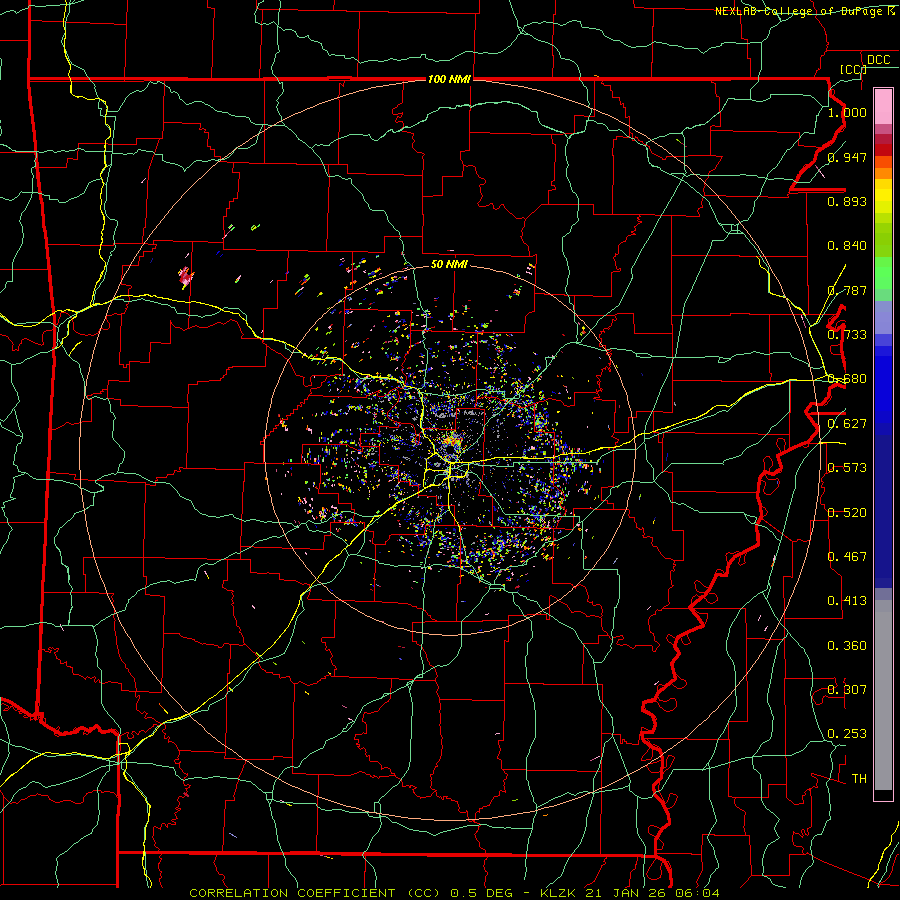Click the CORRELATION COEFFICIENT (CC) caption text
This screenshot has height=900, width=900.
click(315, 893)
